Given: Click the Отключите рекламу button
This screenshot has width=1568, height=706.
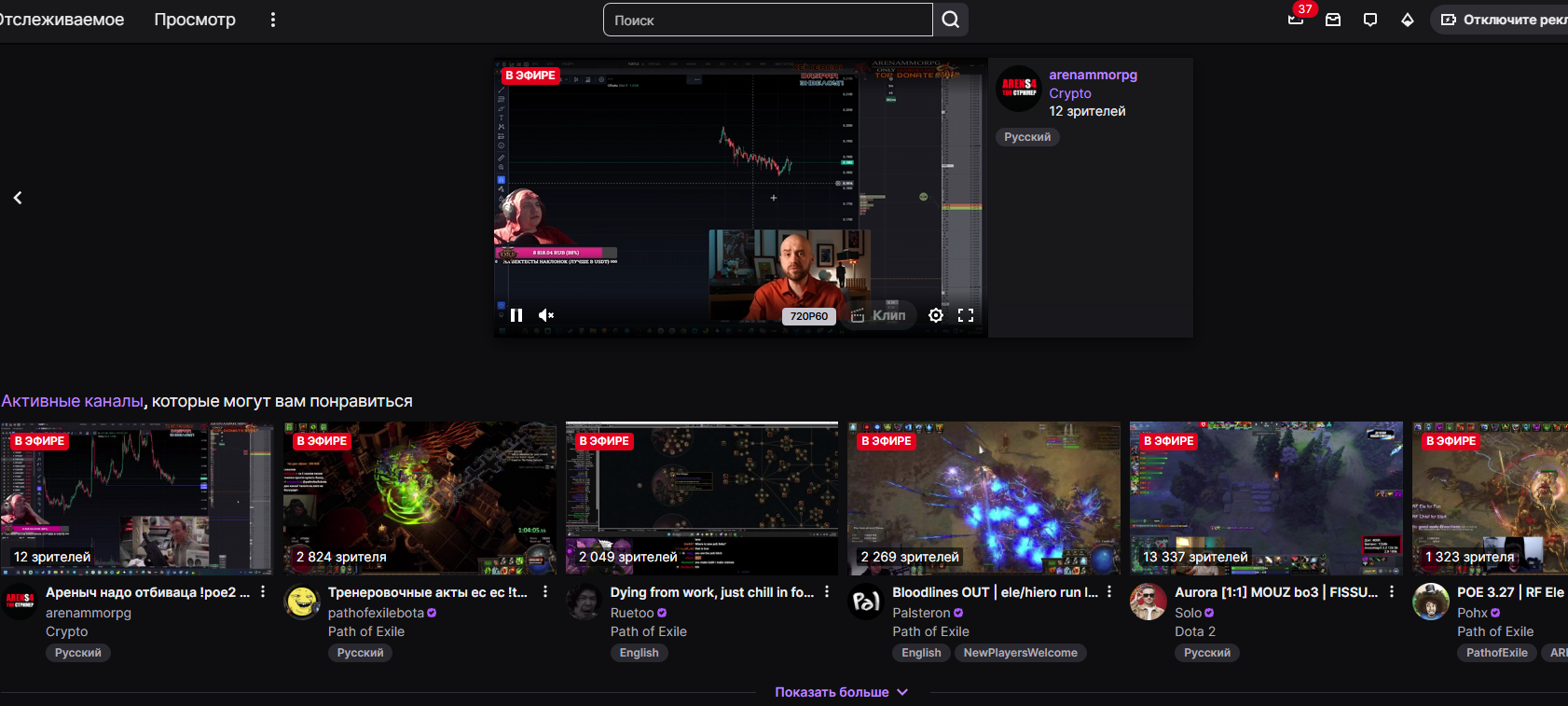Looking at the screenshot, I should click(x=1501, y=20).
